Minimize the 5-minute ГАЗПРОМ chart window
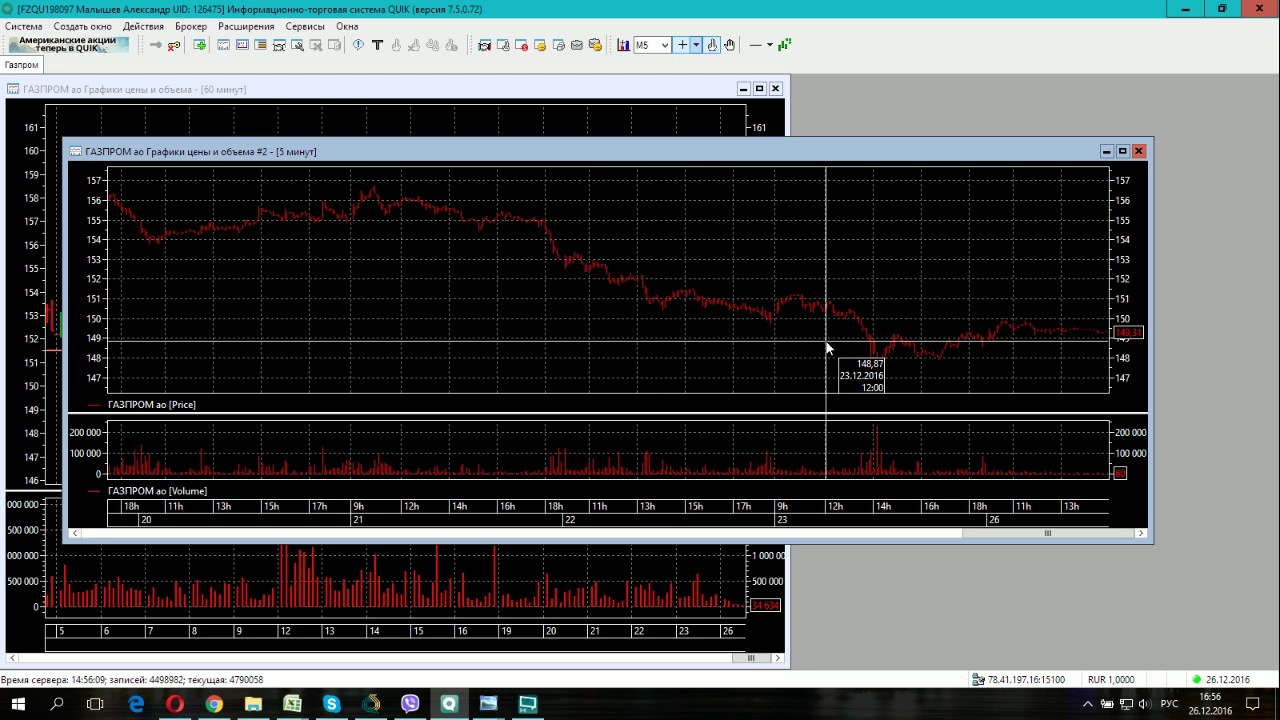The height and width of the screenshot is (720, 1280). click(1106, 151)
